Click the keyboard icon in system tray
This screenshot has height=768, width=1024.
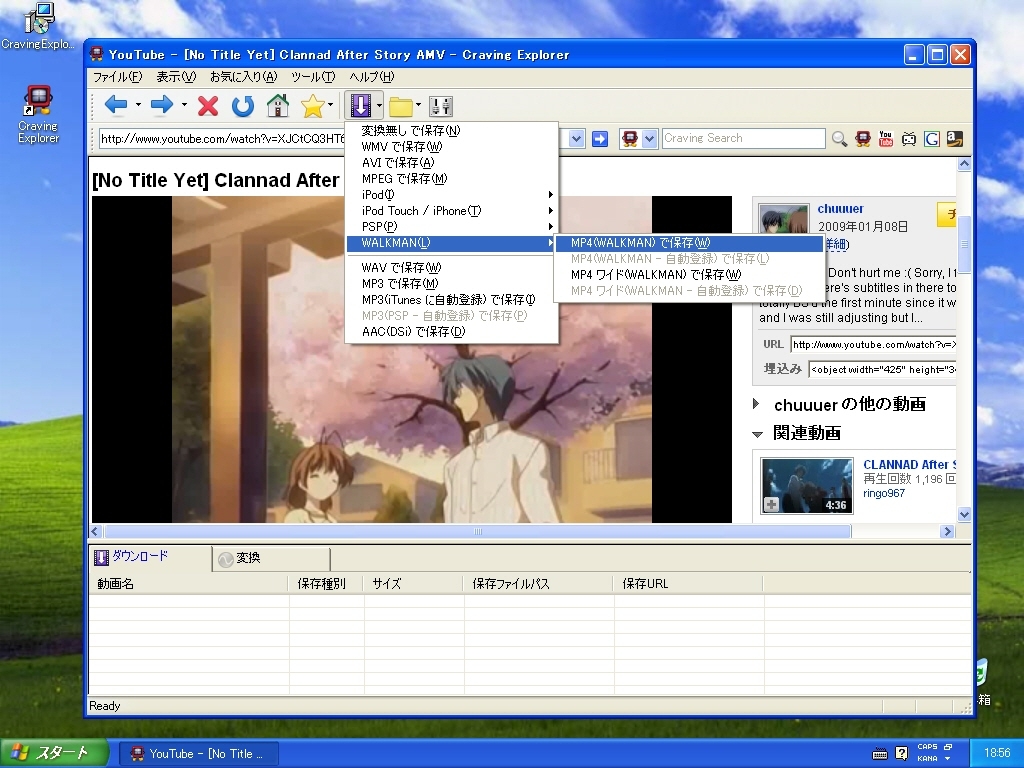pos(880,754)
